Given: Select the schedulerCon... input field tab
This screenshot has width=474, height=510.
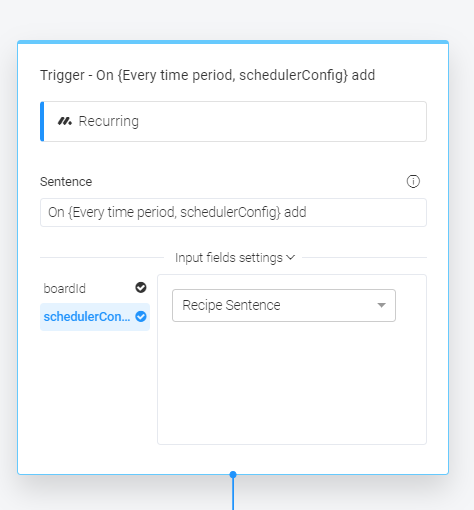Looking at the screenshot, I should [x=95, y=317].
